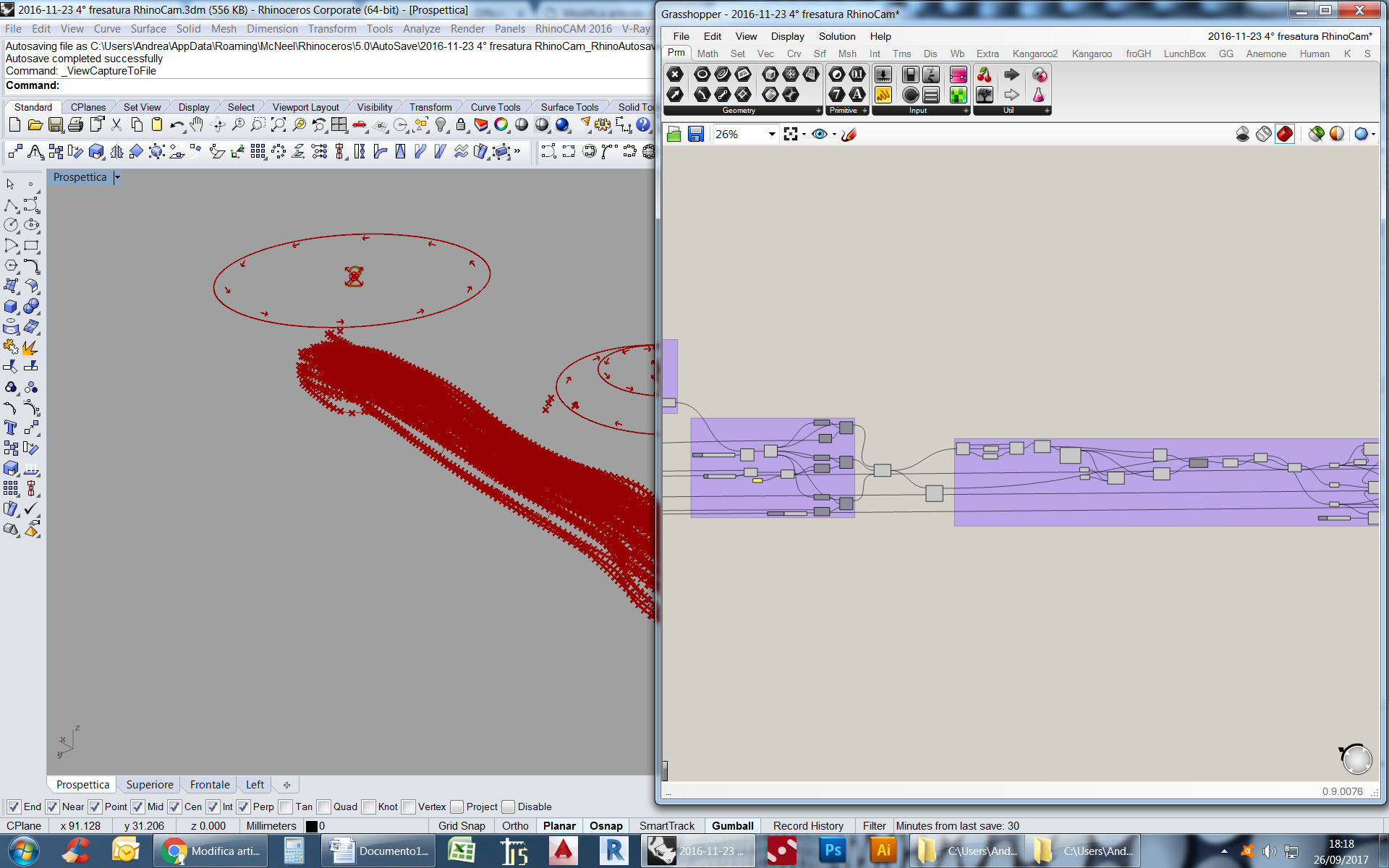Click the four-viewport layout icon
The image size is (1389, 868).
(x=339, y=125)
